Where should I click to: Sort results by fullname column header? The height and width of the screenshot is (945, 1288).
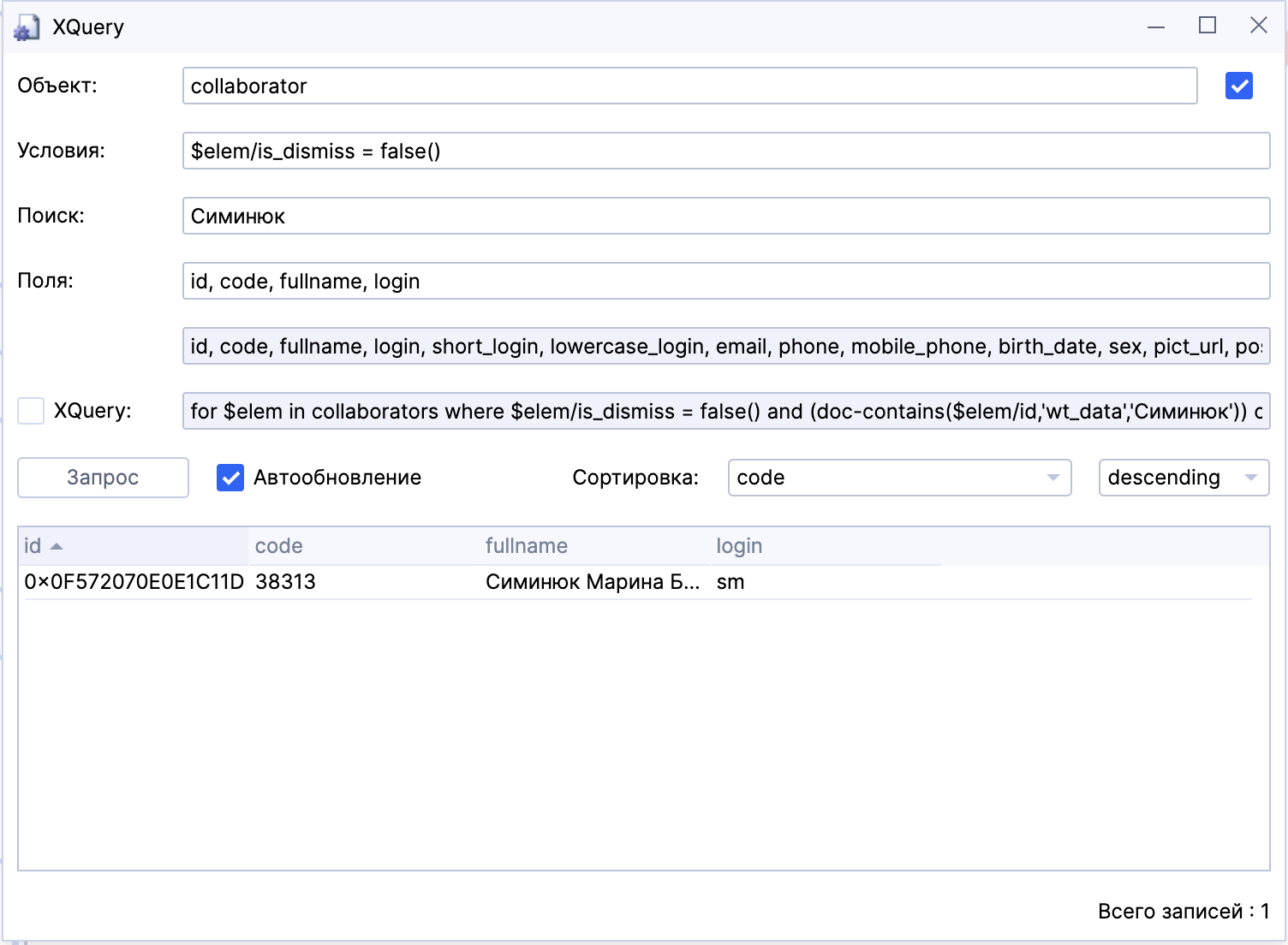coord(526,546)
